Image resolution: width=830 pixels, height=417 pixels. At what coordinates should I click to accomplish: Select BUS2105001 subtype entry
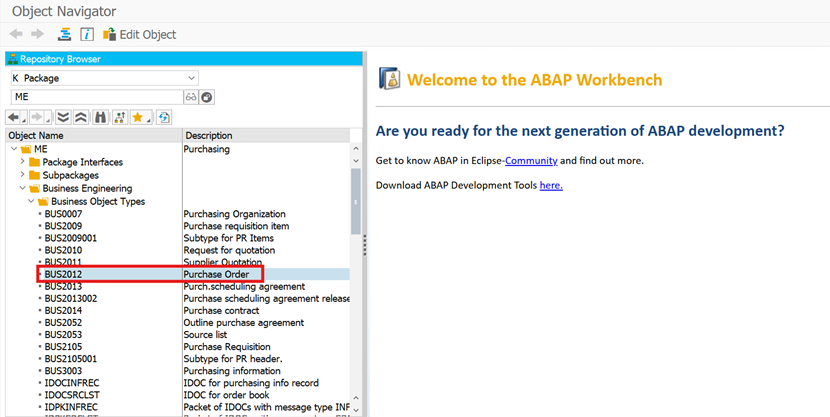point(70,359)
